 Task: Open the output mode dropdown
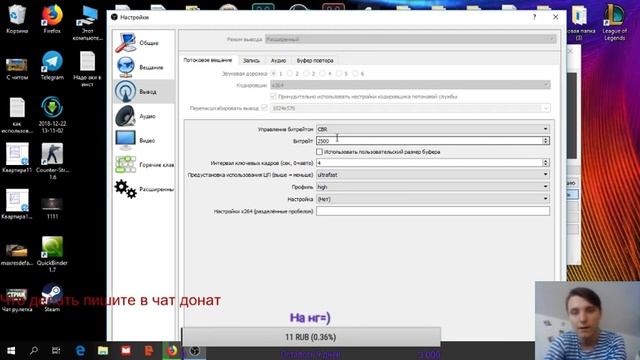(411, 39)
